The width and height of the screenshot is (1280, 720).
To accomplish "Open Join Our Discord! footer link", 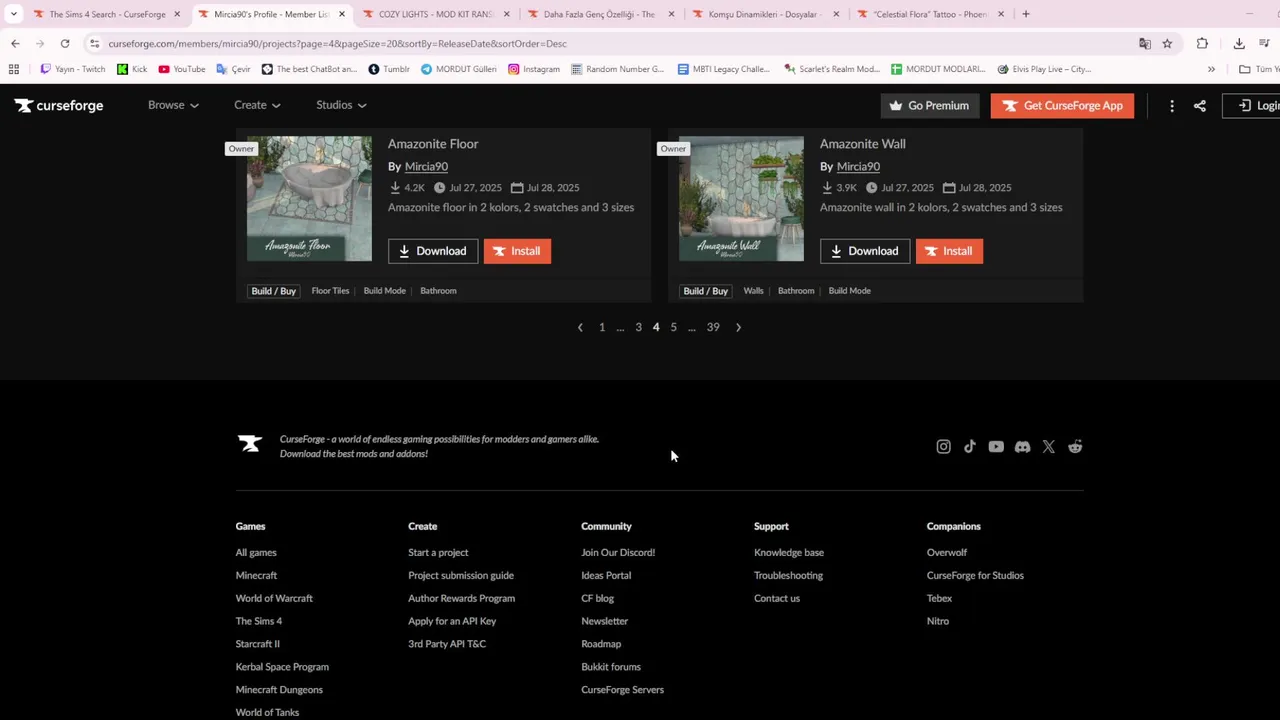I will click(618, 552).
